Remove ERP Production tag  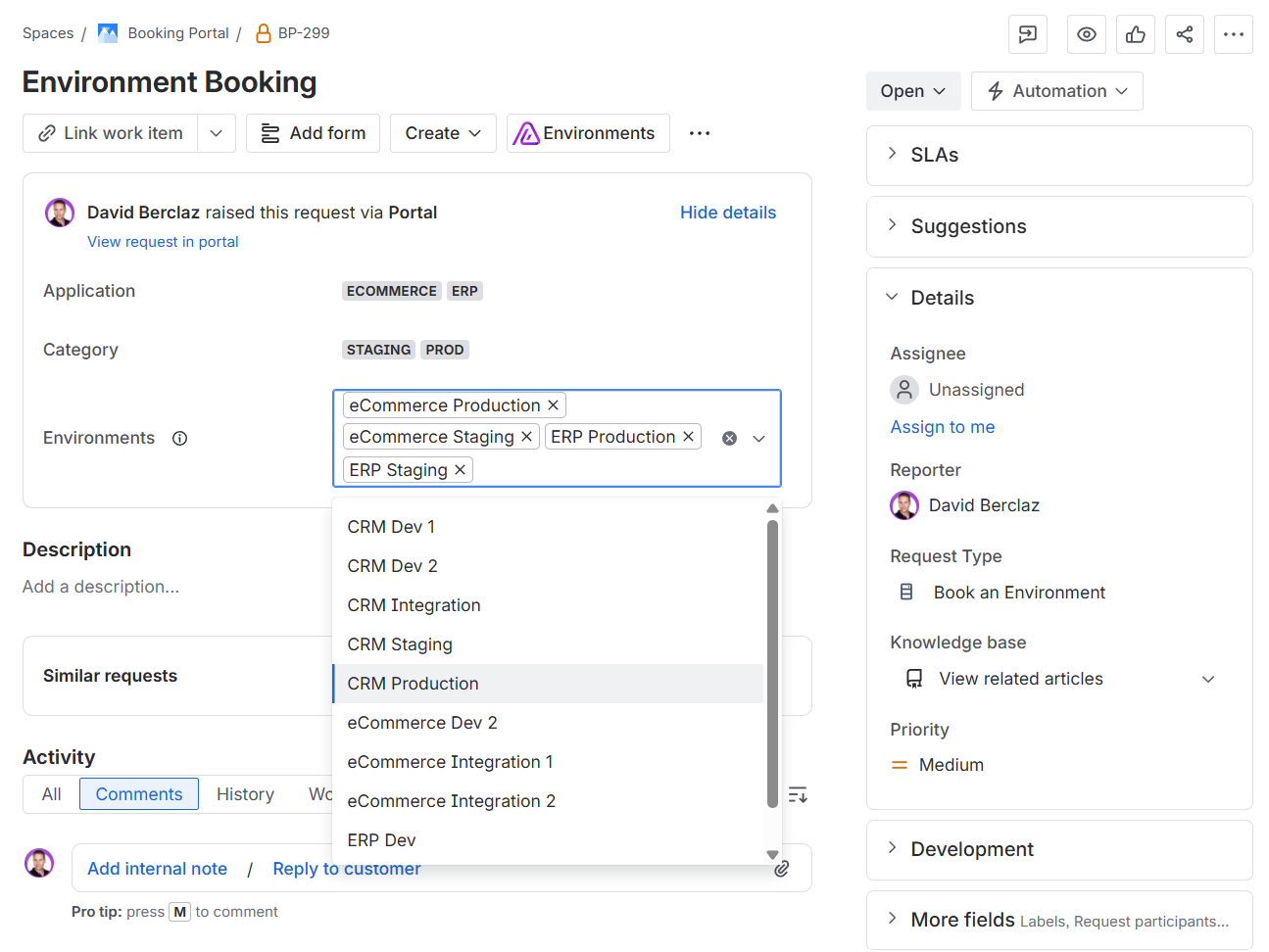[688, 437]
